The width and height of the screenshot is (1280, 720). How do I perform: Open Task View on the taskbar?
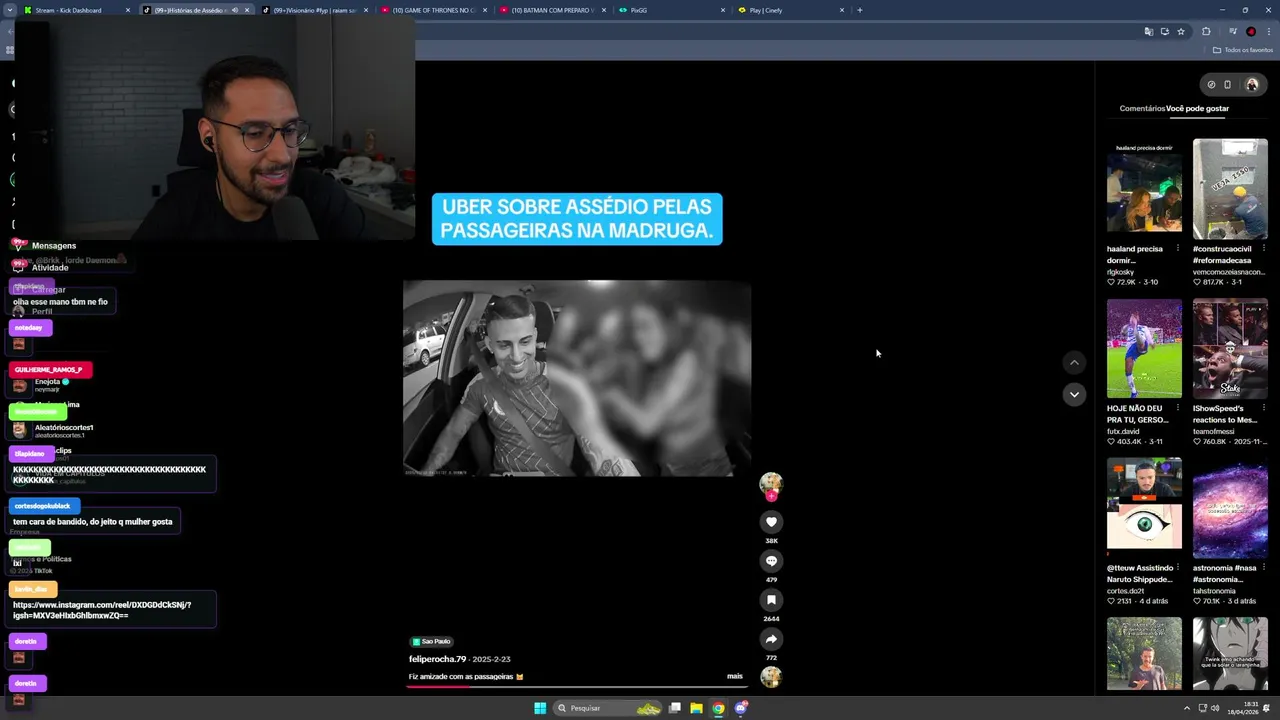point(675,708)
